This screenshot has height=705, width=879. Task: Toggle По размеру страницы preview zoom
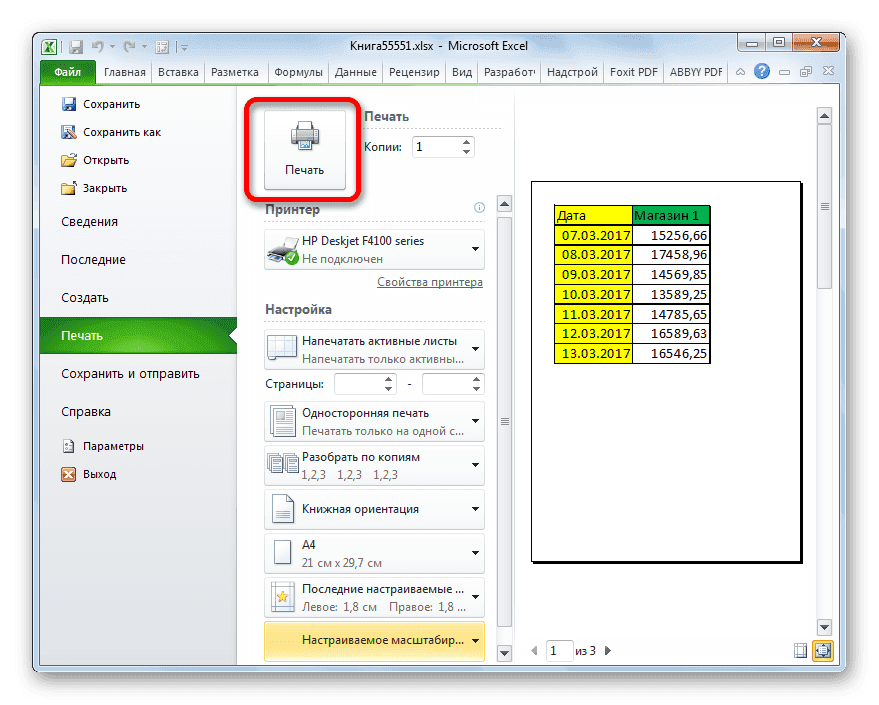(822, 650)
